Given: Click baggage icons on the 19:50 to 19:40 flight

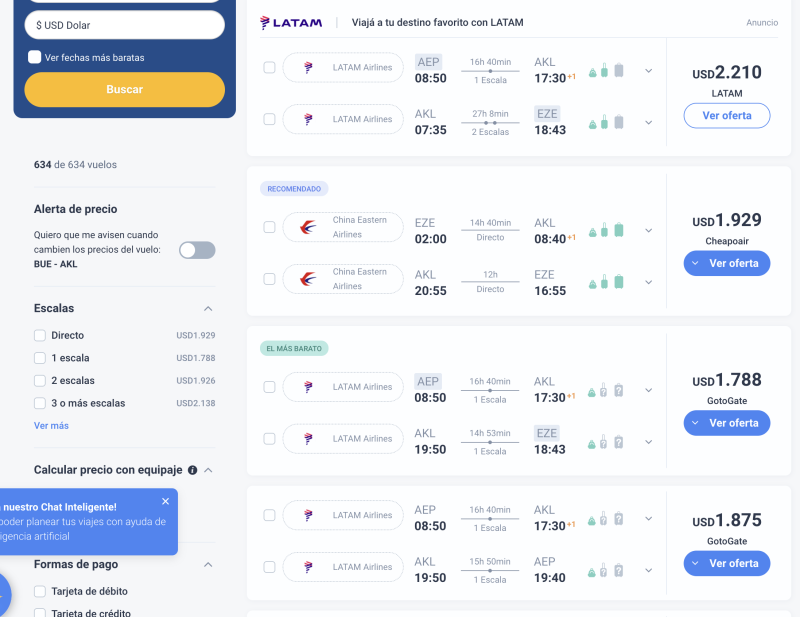Looking at the screenshot, I should click(x=606, y=570).
